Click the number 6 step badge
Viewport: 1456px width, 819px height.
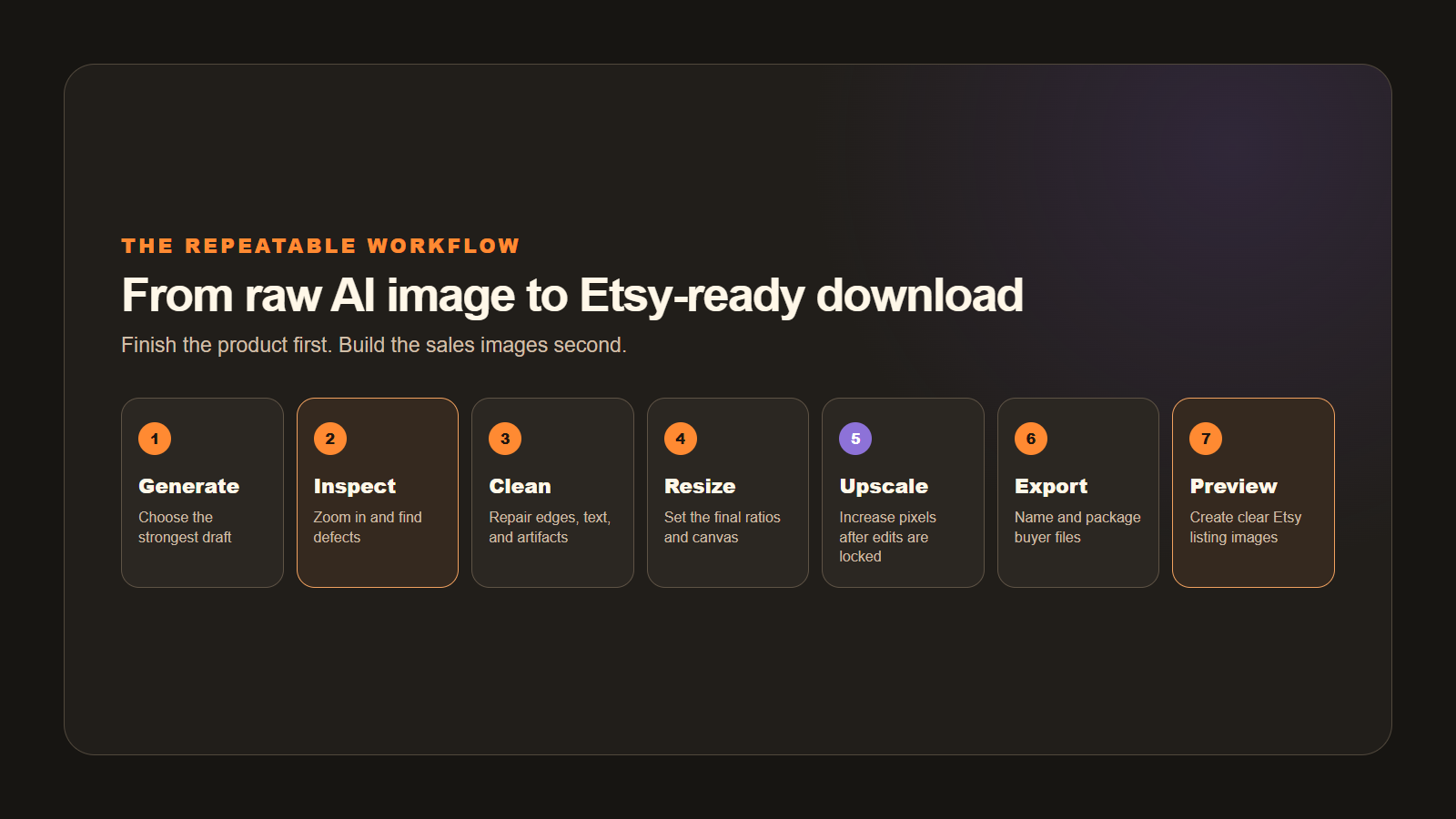(1031, 439)
